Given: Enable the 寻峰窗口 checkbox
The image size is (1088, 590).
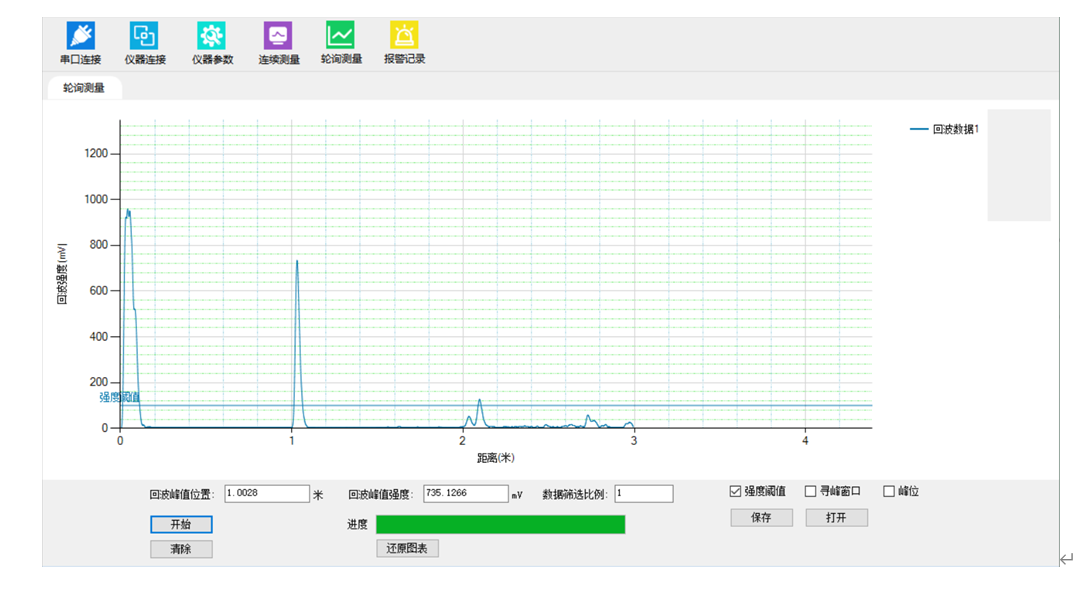Looking at the screenshot, I should point(810,491).
